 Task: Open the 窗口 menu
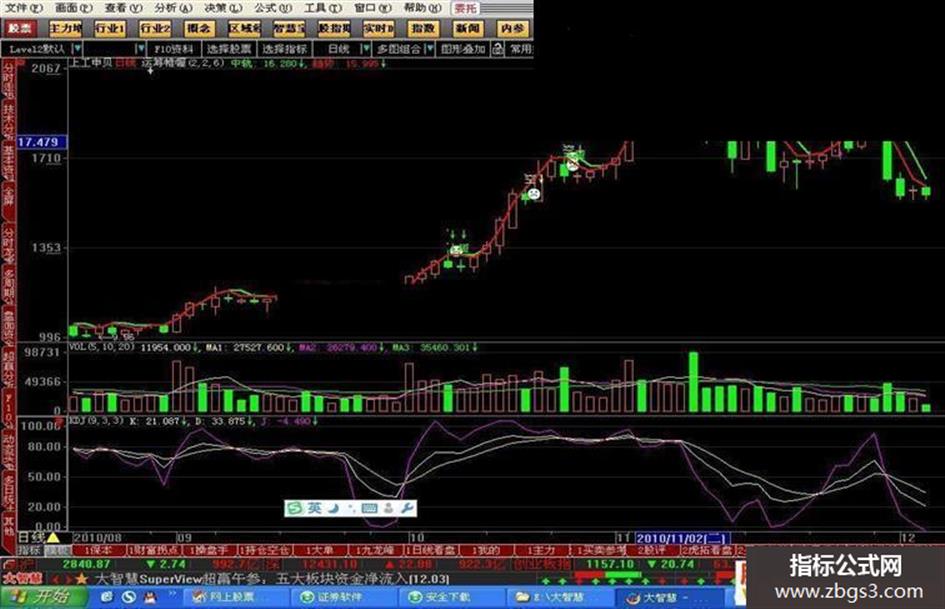372,8
